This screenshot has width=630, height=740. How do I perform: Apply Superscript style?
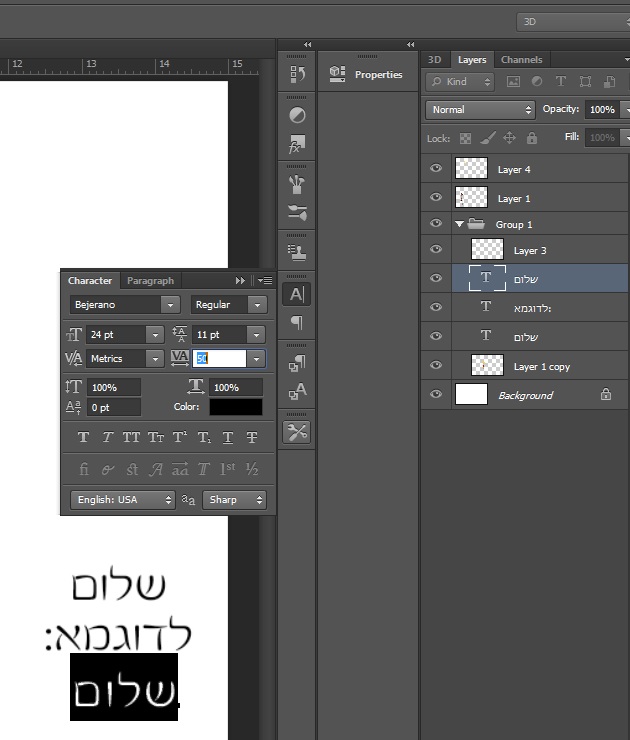click(179, 437)
